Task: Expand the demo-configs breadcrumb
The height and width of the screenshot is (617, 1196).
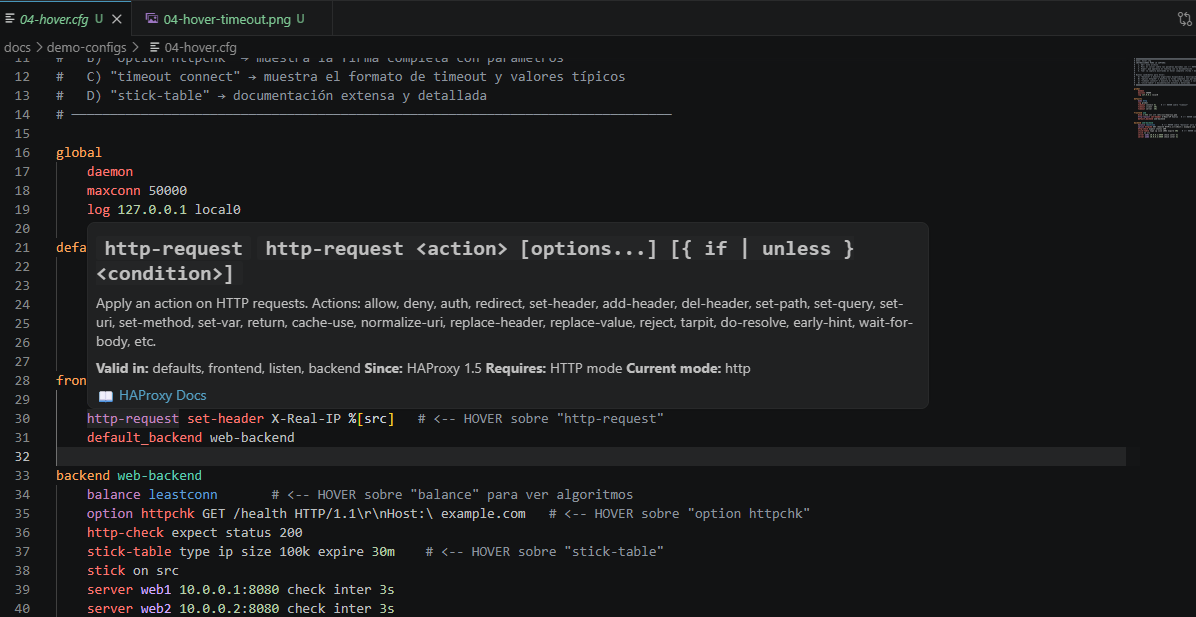Action: pyautogui.click(x=84, y=46)
